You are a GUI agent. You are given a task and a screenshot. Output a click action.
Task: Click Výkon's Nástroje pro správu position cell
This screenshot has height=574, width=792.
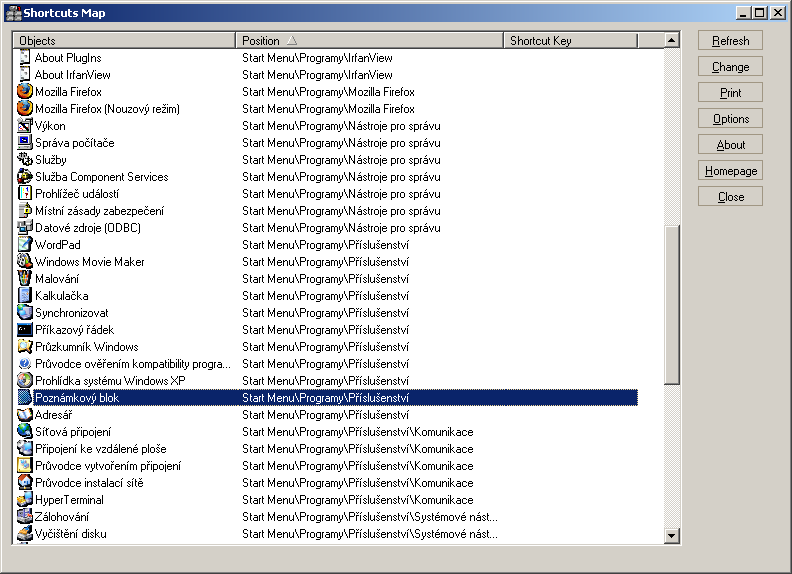(x=341, y=126)
